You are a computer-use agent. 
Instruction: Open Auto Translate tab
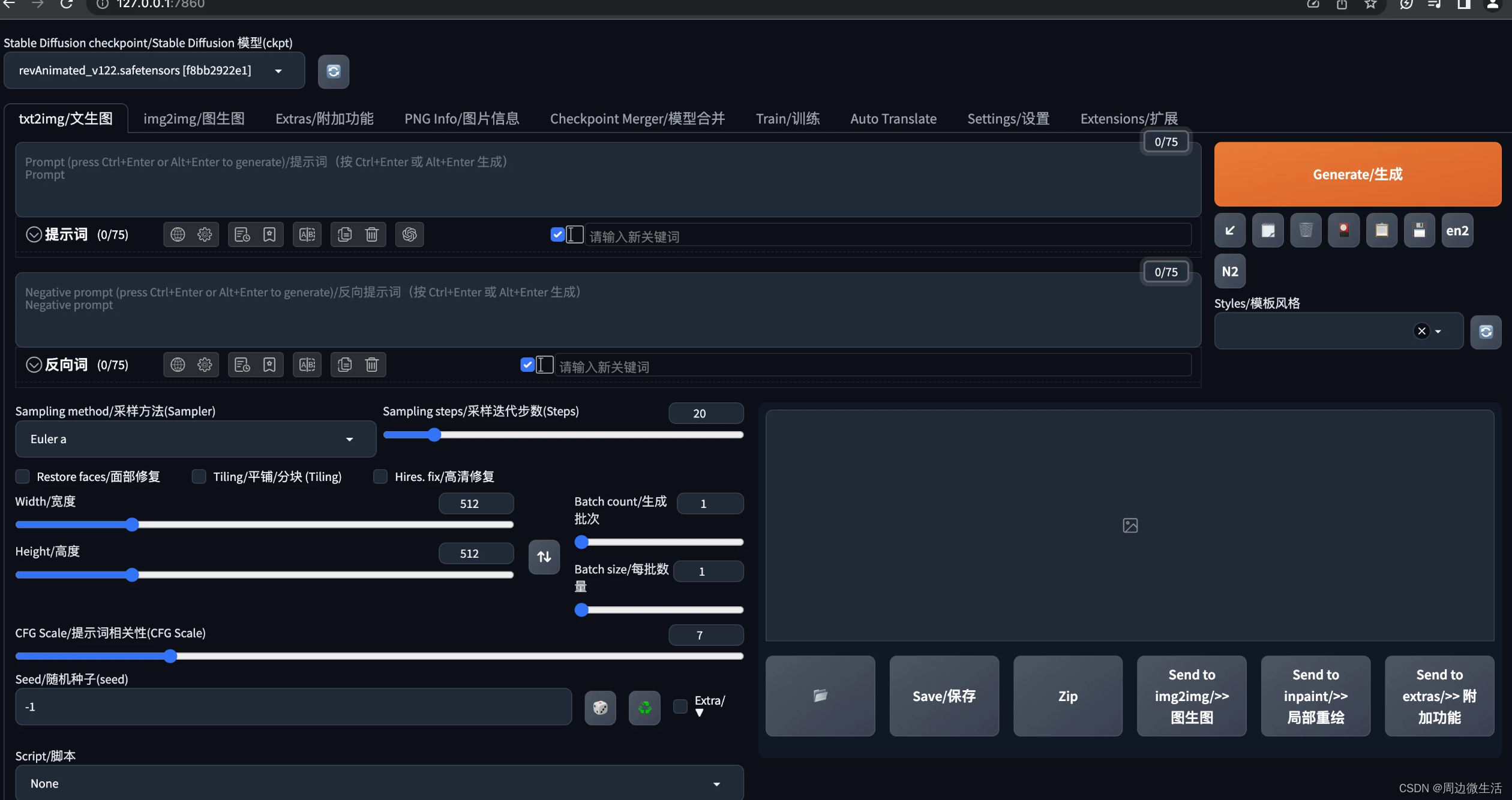point(893,119)
